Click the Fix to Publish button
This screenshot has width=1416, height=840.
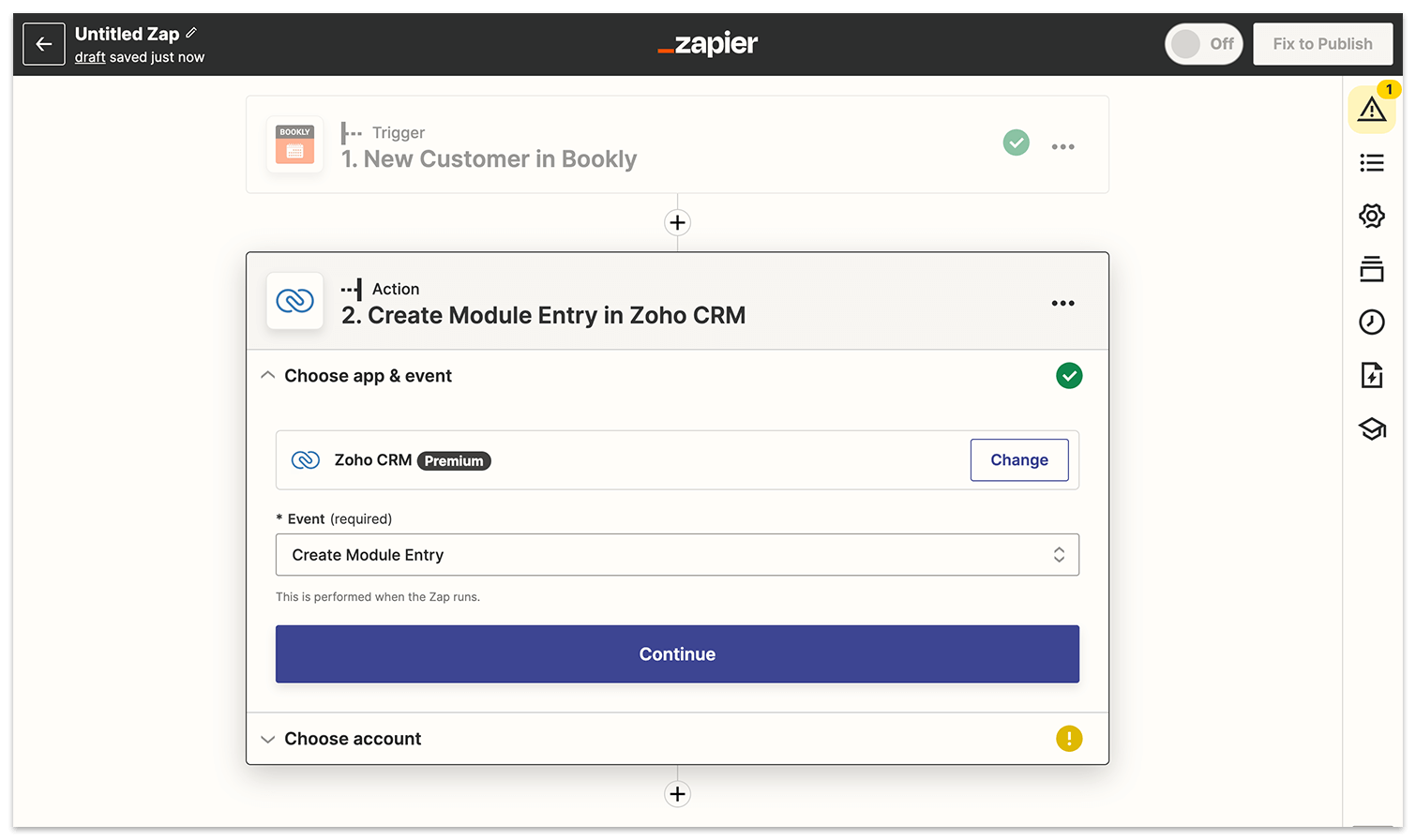1322,44
